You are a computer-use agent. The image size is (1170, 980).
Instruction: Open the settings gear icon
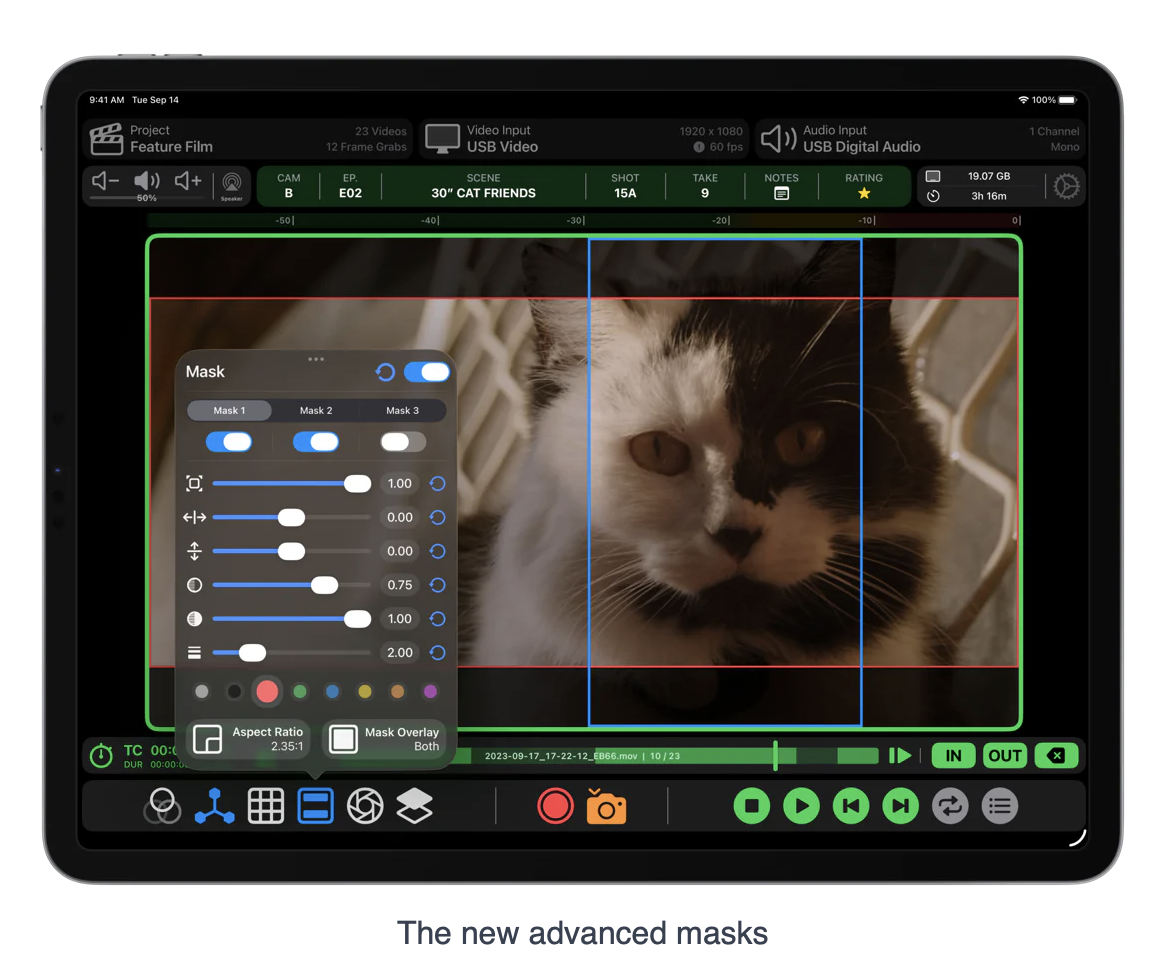coord(1067,186)
